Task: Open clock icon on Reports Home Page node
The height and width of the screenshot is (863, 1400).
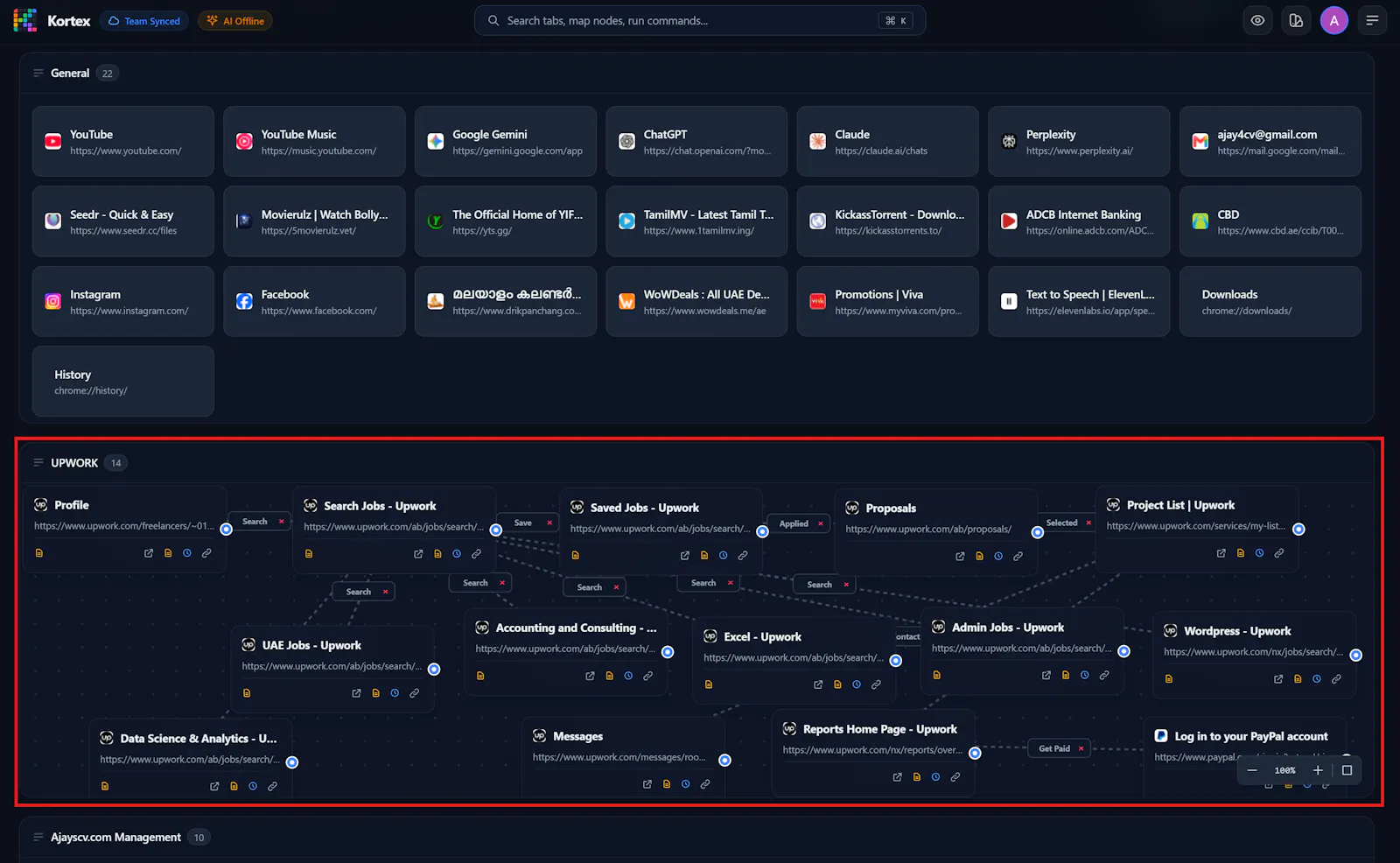Action: point(935,776)
